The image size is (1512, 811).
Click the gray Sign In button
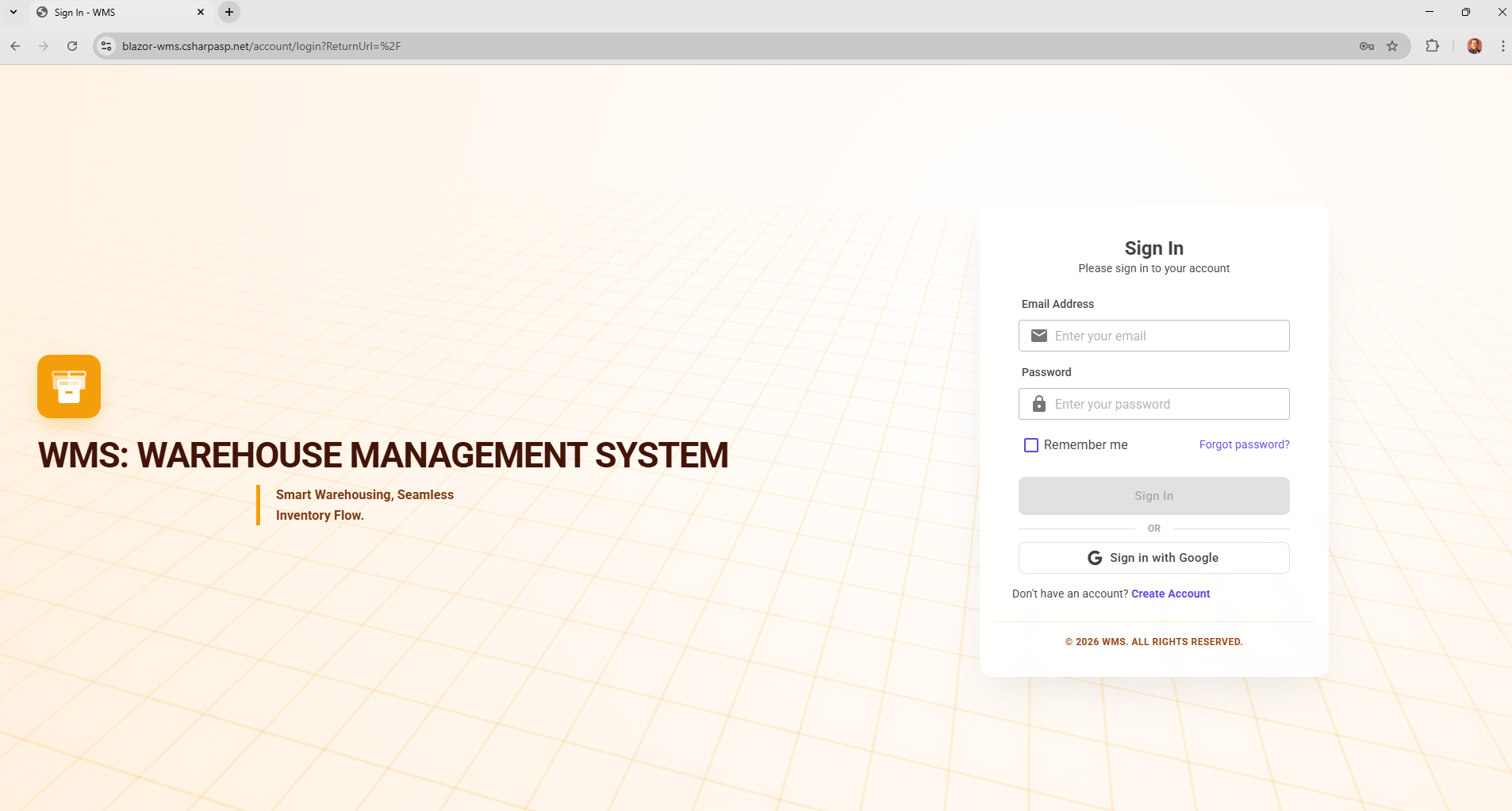click(1153, 496)
